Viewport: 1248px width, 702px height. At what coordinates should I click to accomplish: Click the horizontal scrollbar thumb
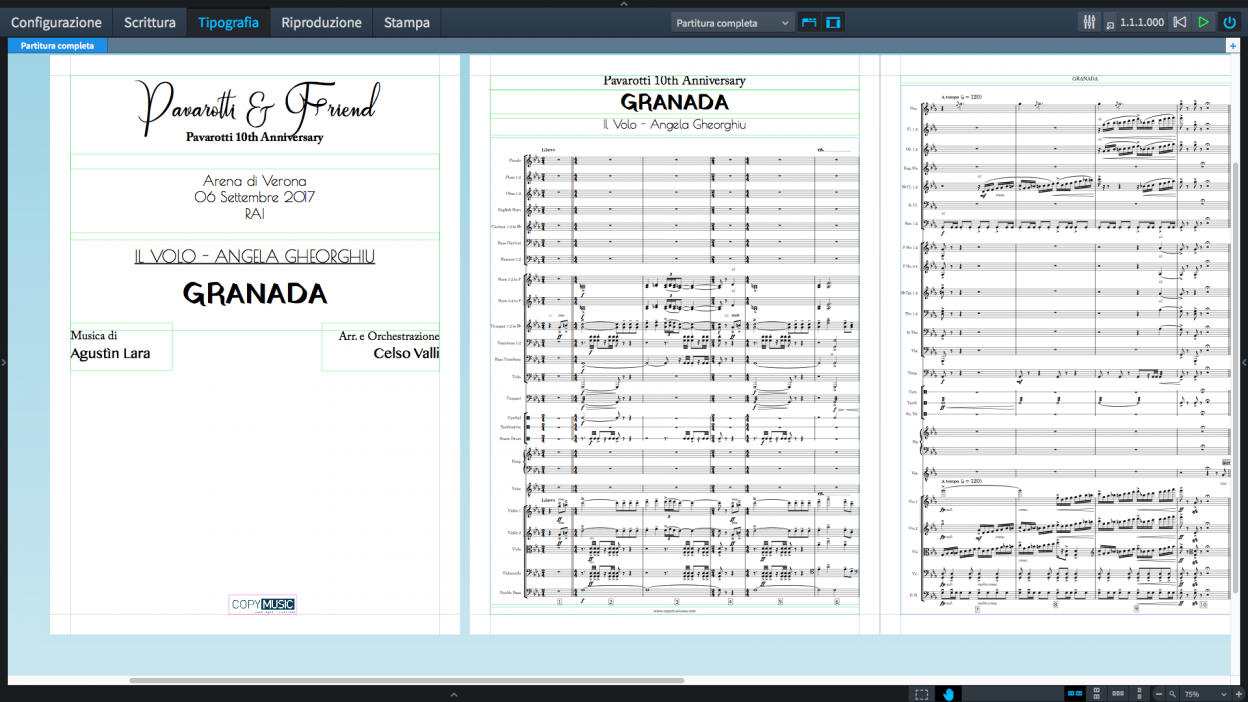pyautogui.click(x=406, y=680)
